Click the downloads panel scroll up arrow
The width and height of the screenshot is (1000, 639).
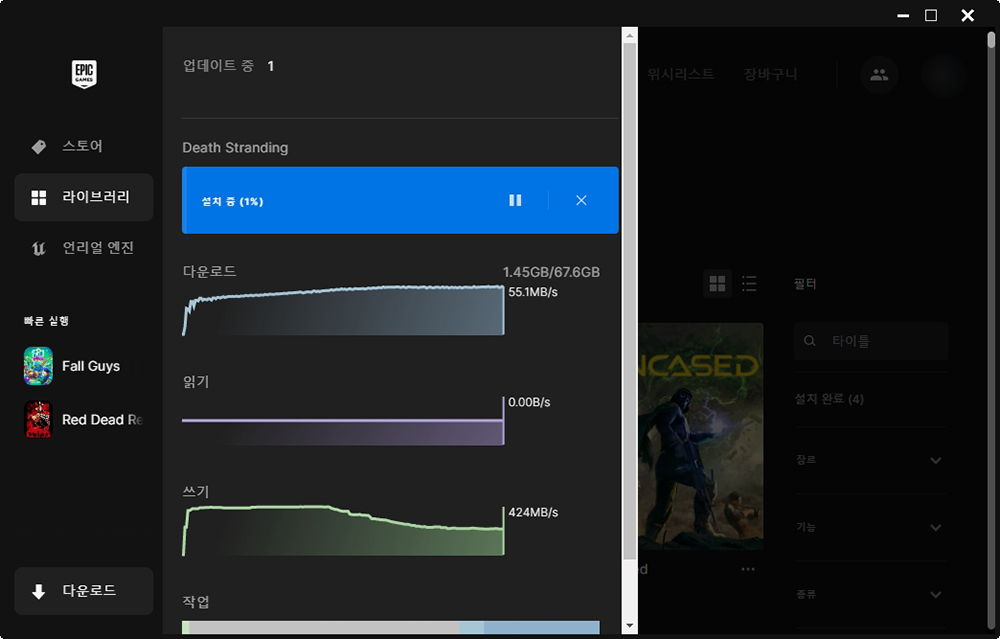(629, 36)
